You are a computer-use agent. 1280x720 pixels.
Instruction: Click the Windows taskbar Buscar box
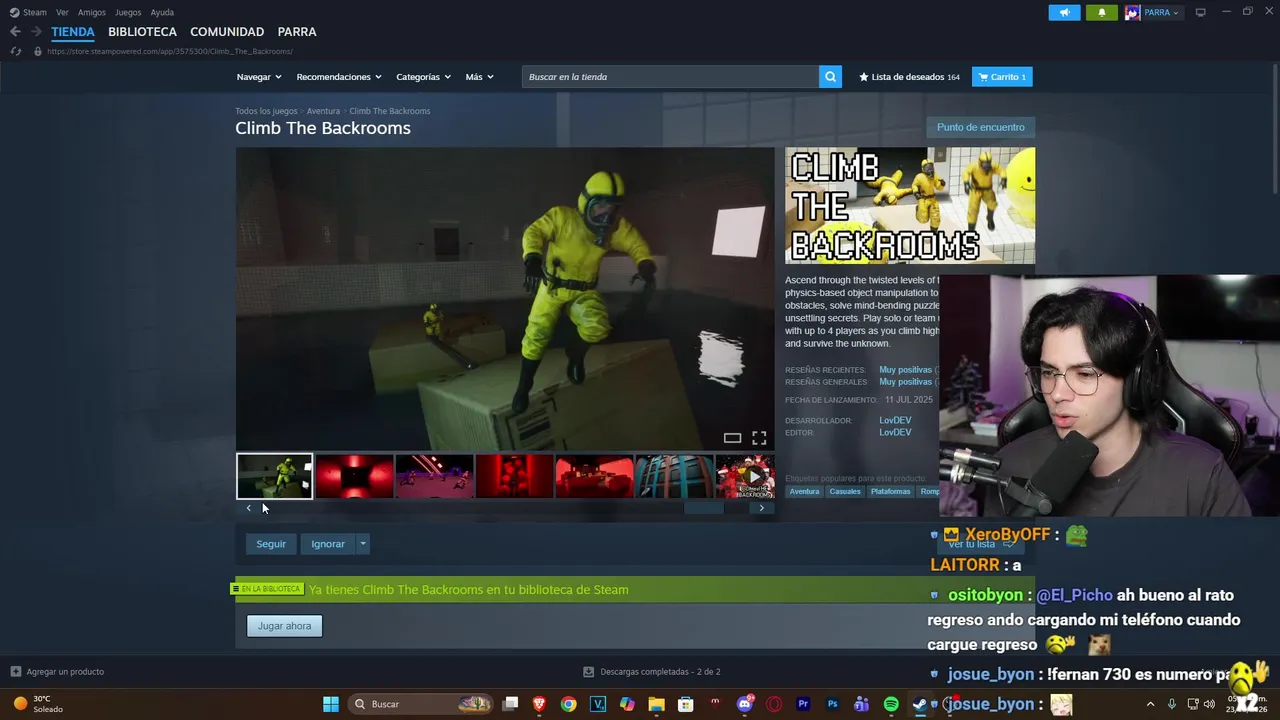tap(421, 704)
